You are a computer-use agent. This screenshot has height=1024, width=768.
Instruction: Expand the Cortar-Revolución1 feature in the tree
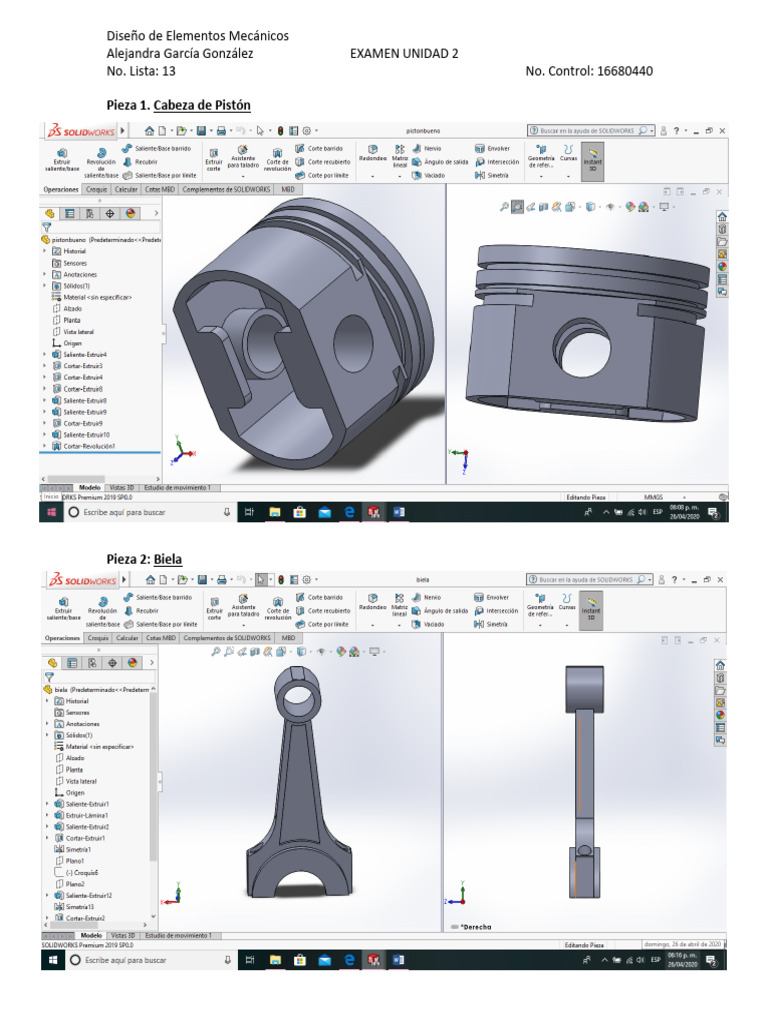pyautogui.click(x=45, y=446)
